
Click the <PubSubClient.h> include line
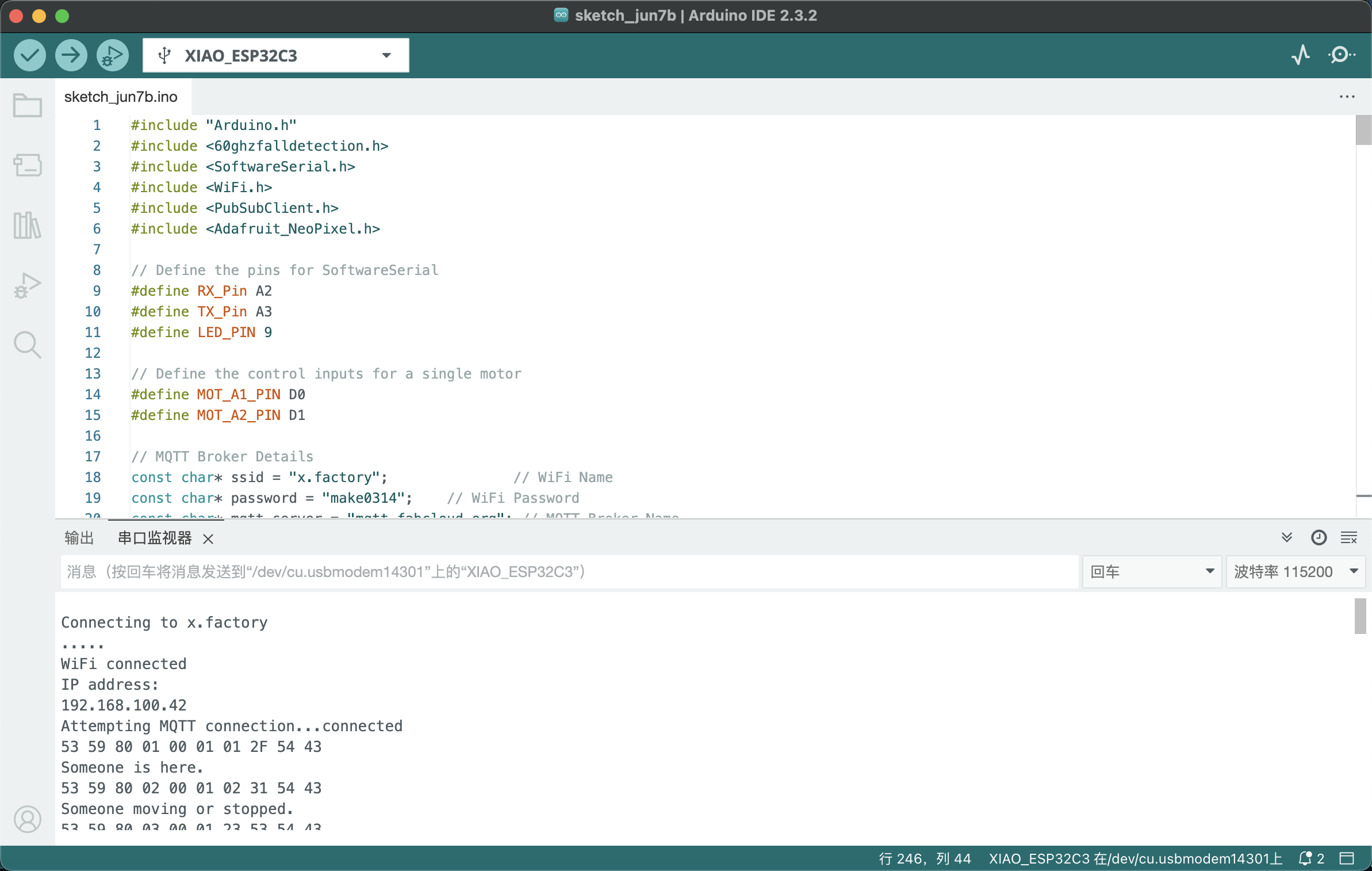[235, 208]
